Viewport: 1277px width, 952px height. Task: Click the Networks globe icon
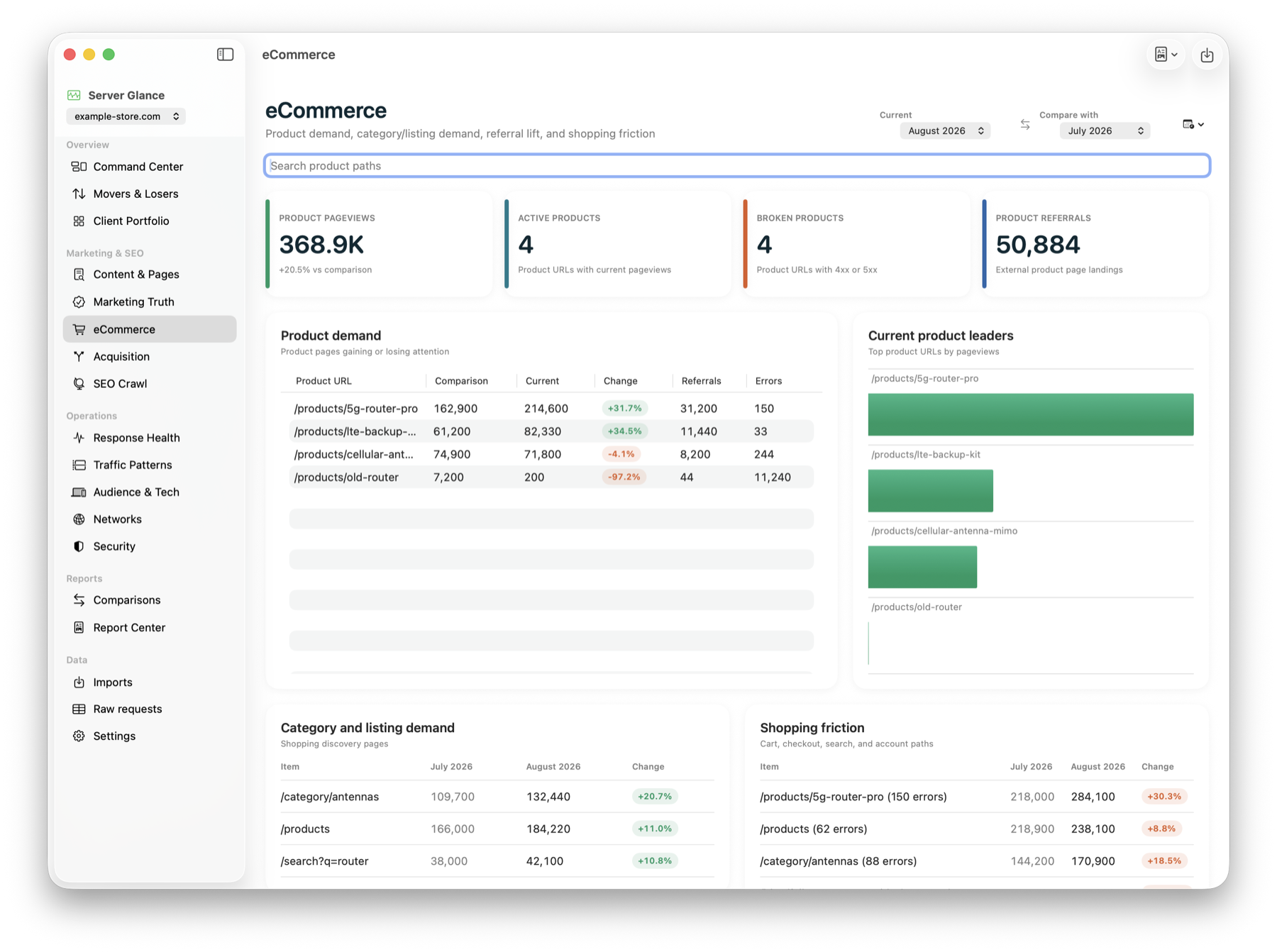[79, 519]
